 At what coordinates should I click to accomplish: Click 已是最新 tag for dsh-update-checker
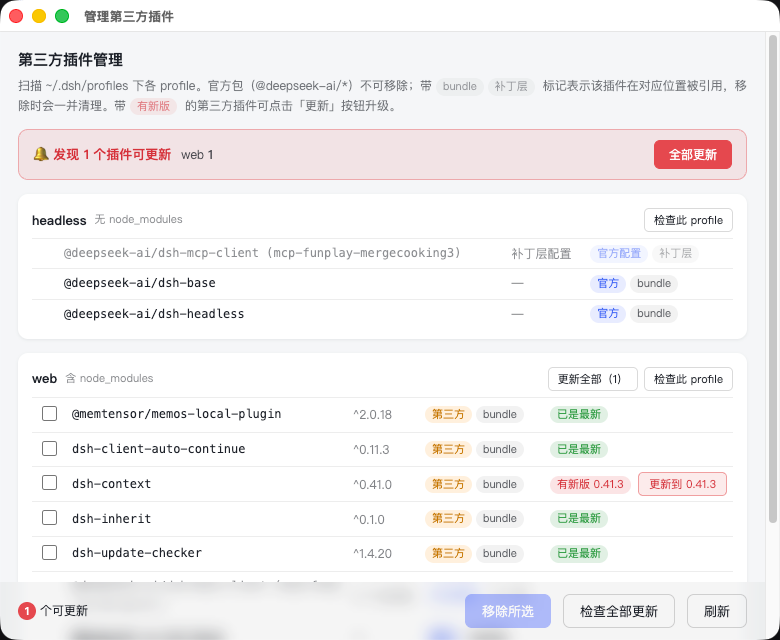[579, 553]
